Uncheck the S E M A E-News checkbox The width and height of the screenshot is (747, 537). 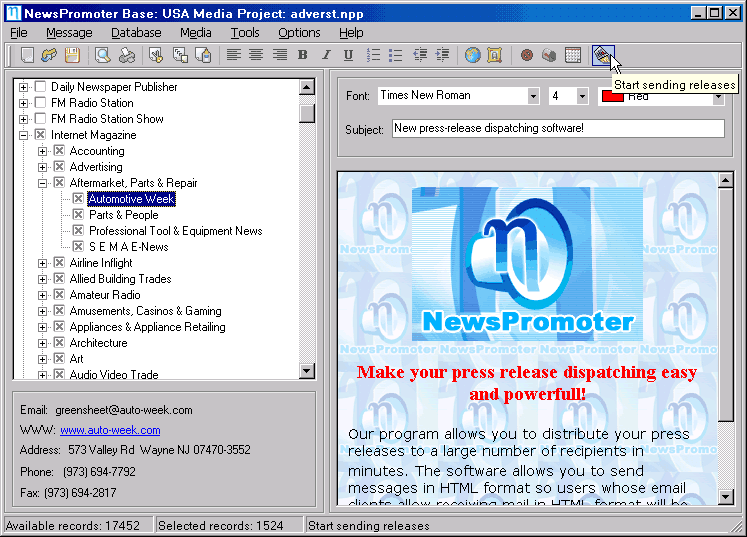pos(78,246)
